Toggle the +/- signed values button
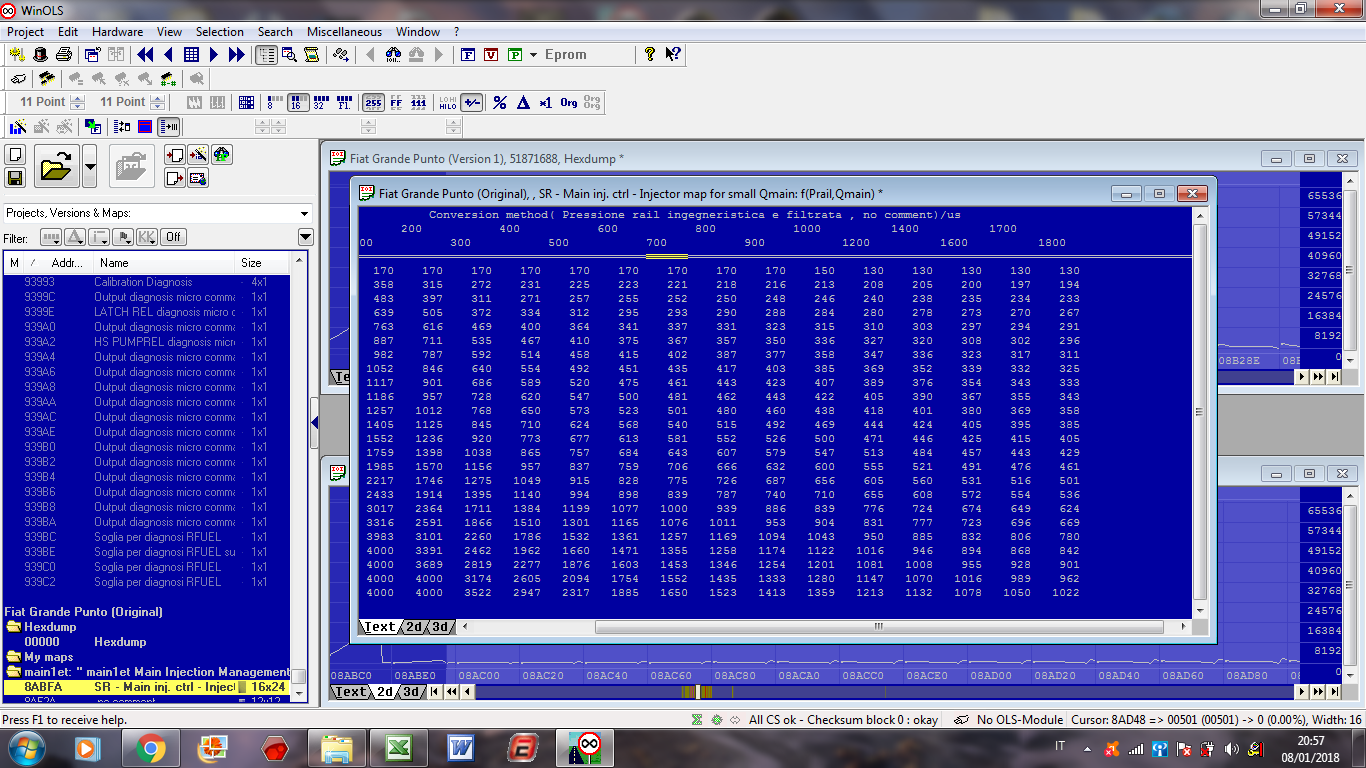Viewport: 1366px width, 768px height. pos(472,102)
